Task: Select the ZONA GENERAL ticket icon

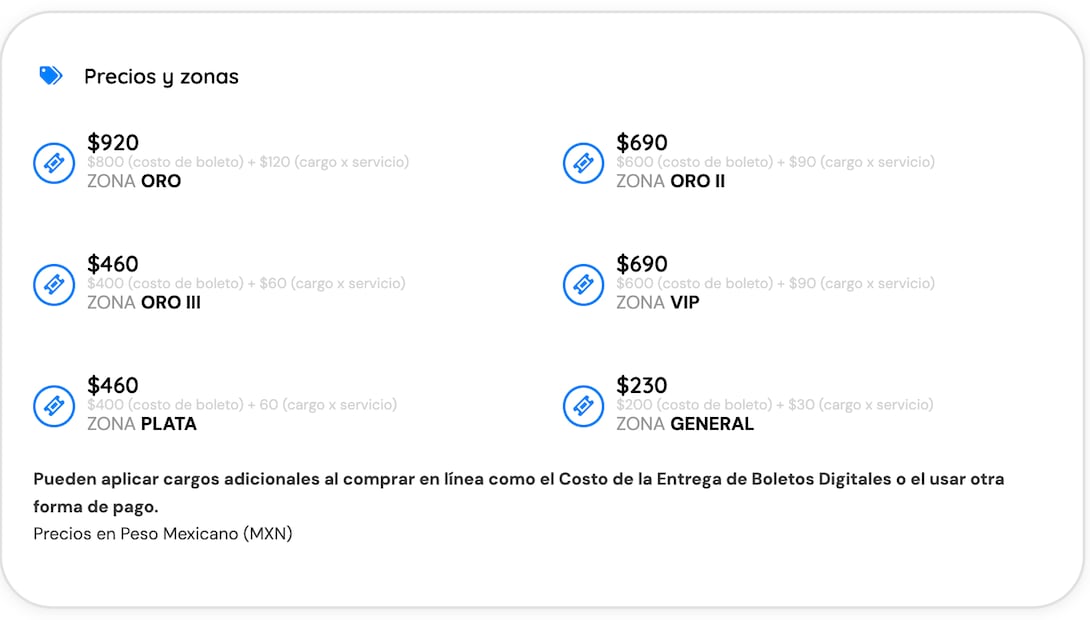Action: pyautogui.click(x=583, y=406)
